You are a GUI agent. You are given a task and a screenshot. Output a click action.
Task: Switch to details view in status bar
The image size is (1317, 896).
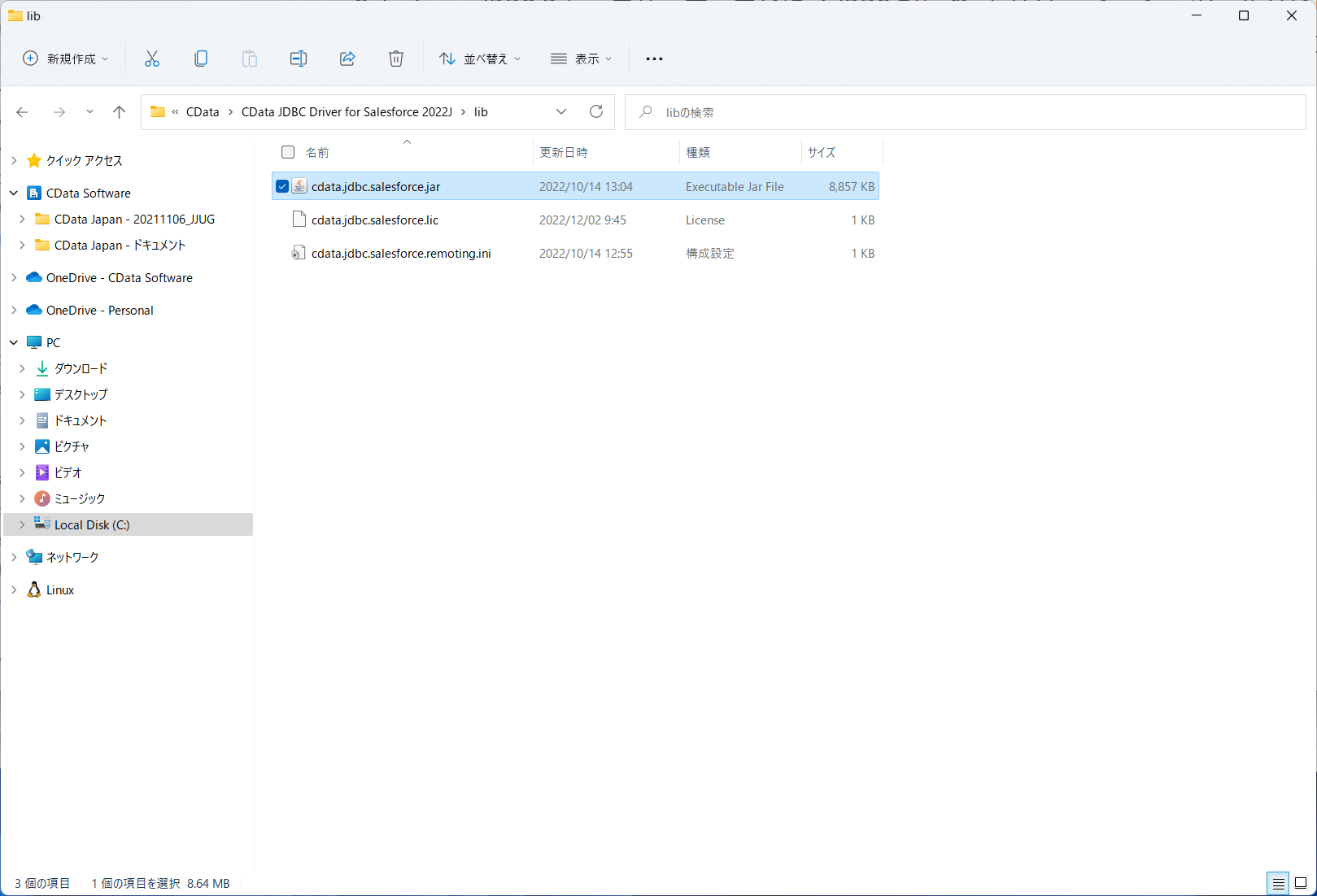[1278, 883]
